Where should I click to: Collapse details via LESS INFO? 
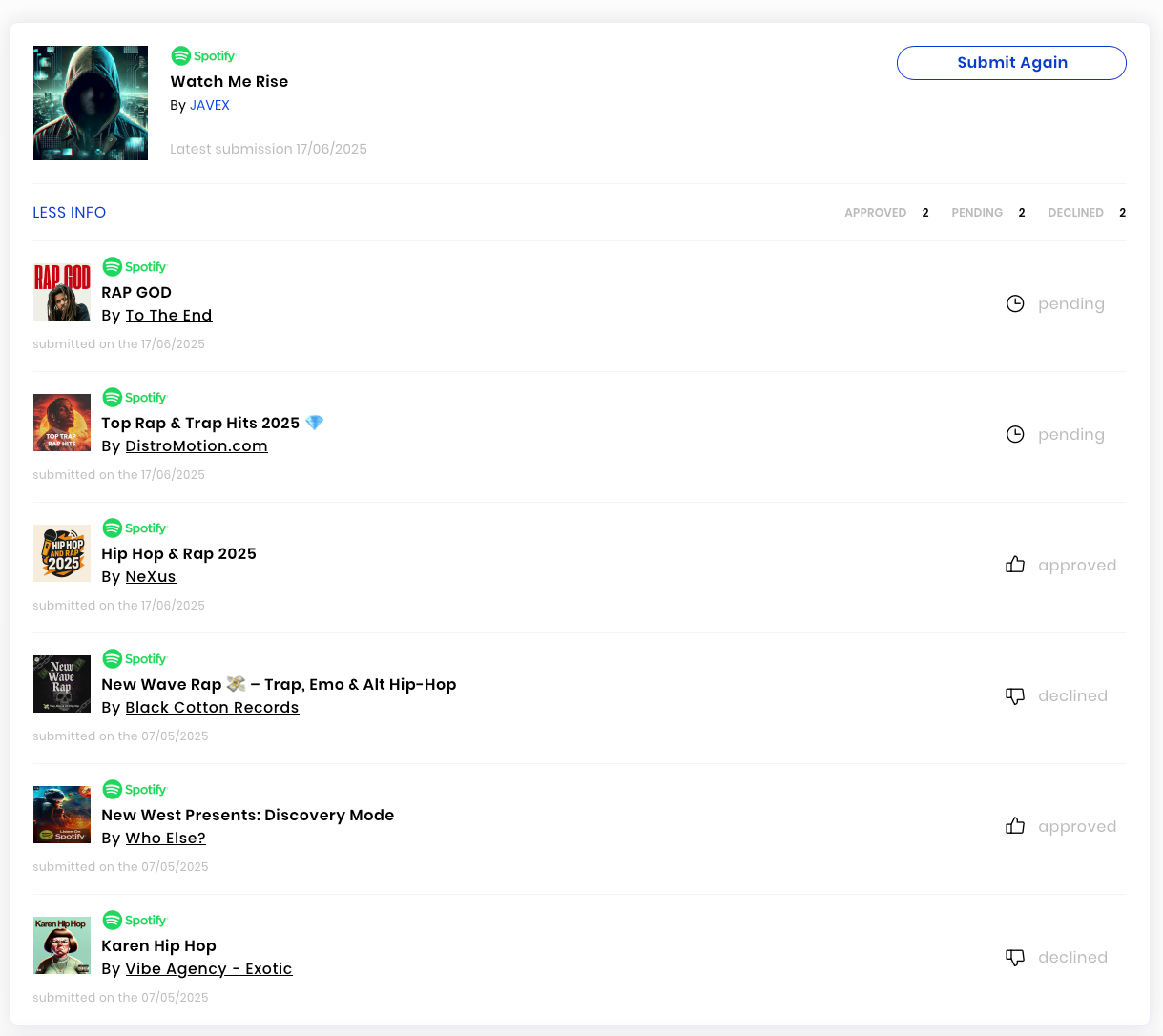[70, 213]
